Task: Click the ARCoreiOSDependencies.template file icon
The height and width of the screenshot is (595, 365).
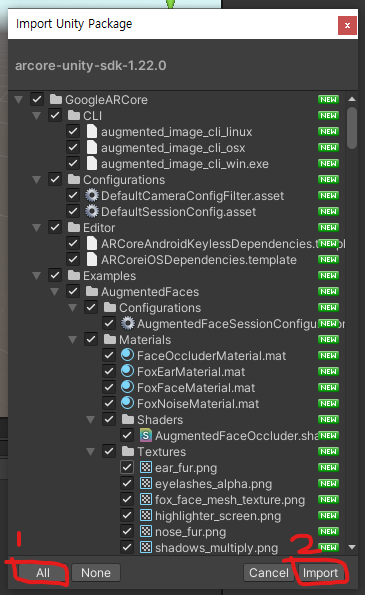Action: click(91, 260)
